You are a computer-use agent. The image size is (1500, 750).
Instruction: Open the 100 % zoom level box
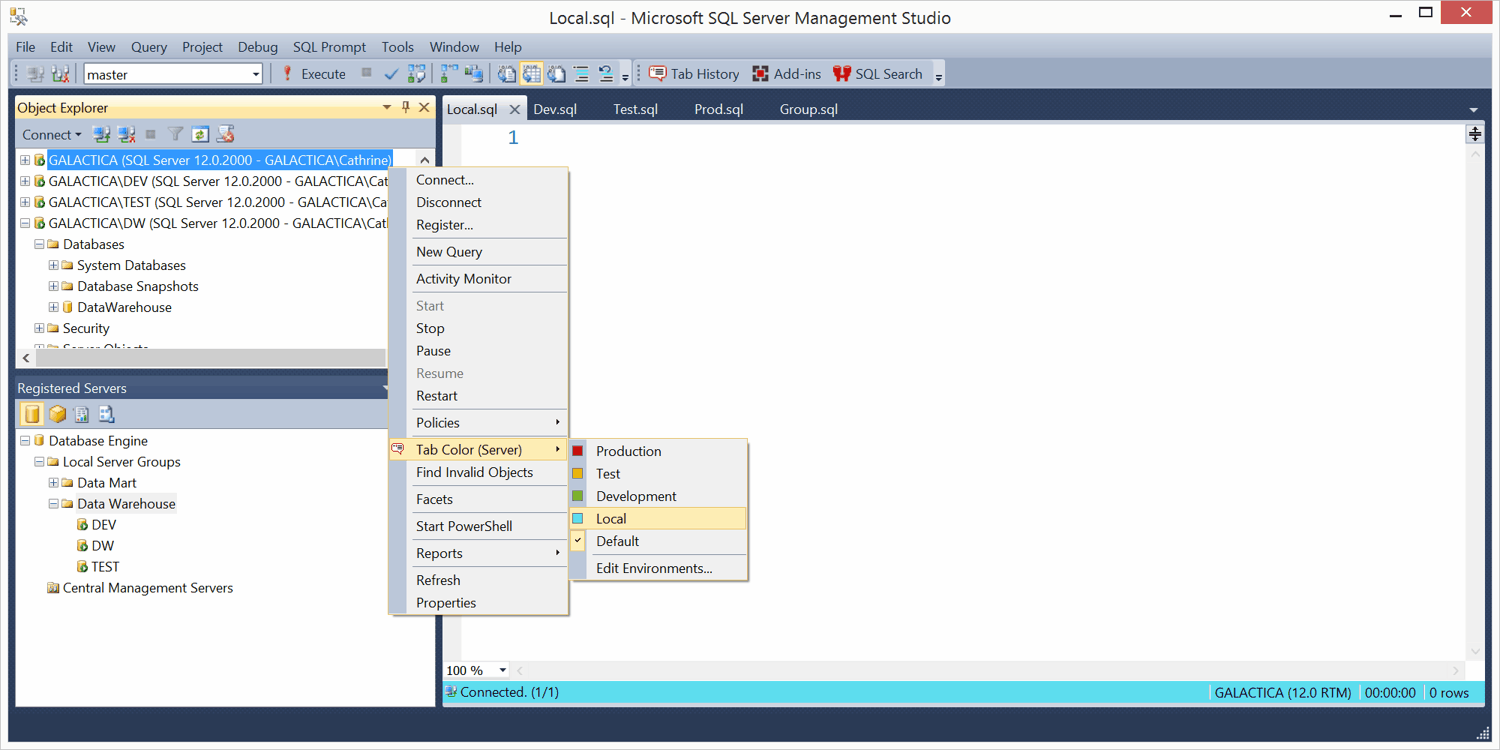pyautogui.click(x=476, y=670)
